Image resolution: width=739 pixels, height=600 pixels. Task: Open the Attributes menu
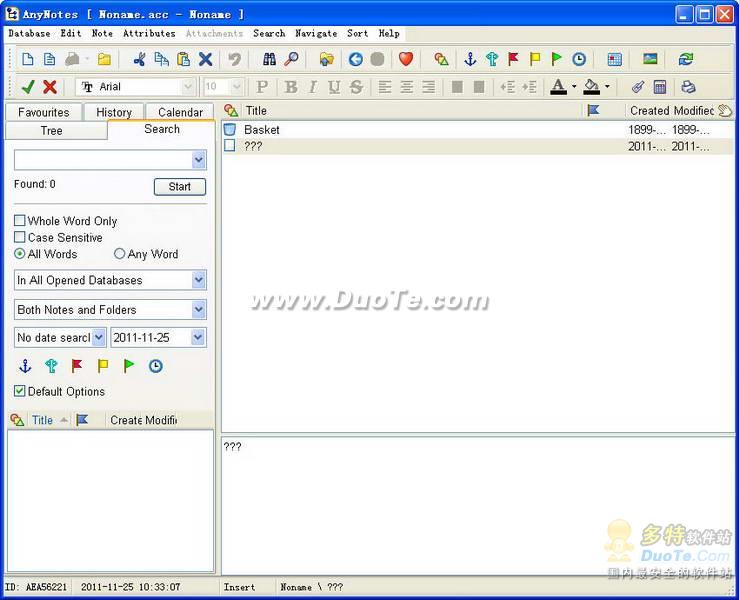149,33
